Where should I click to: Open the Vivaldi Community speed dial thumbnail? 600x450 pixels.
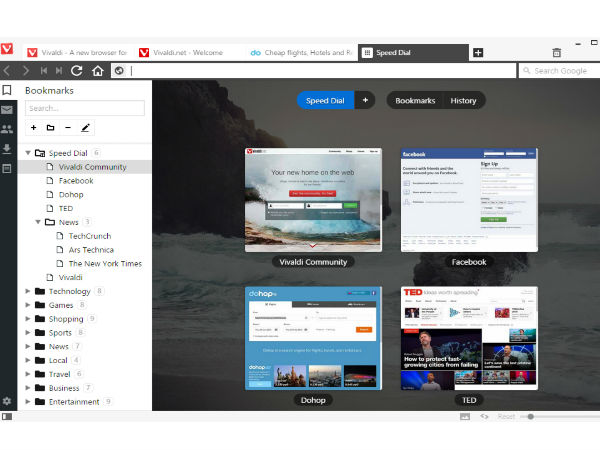click(x=313, y=200)
